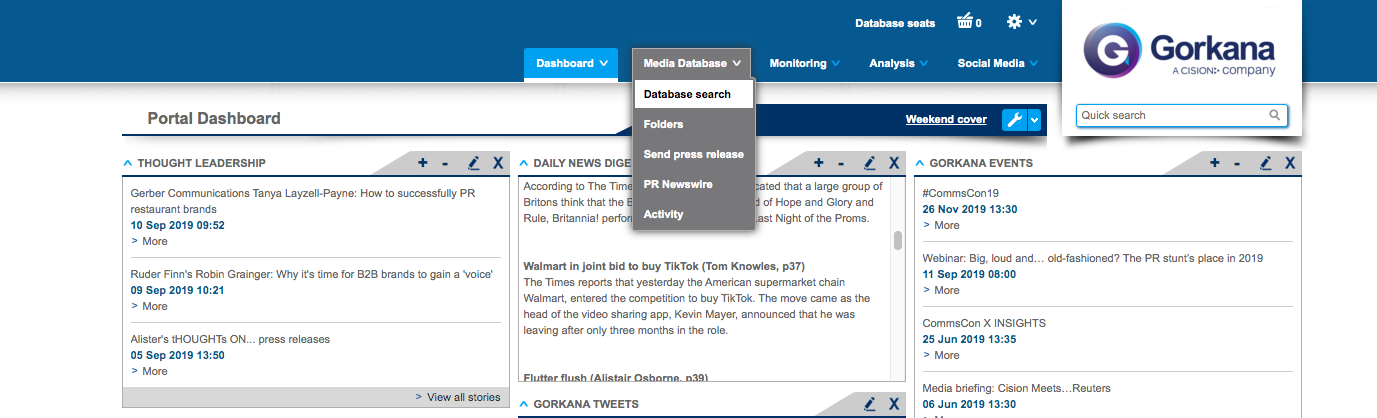Expand Thought Leadership panel with plus
The image size is (1377, 418).
pos(422,163)
